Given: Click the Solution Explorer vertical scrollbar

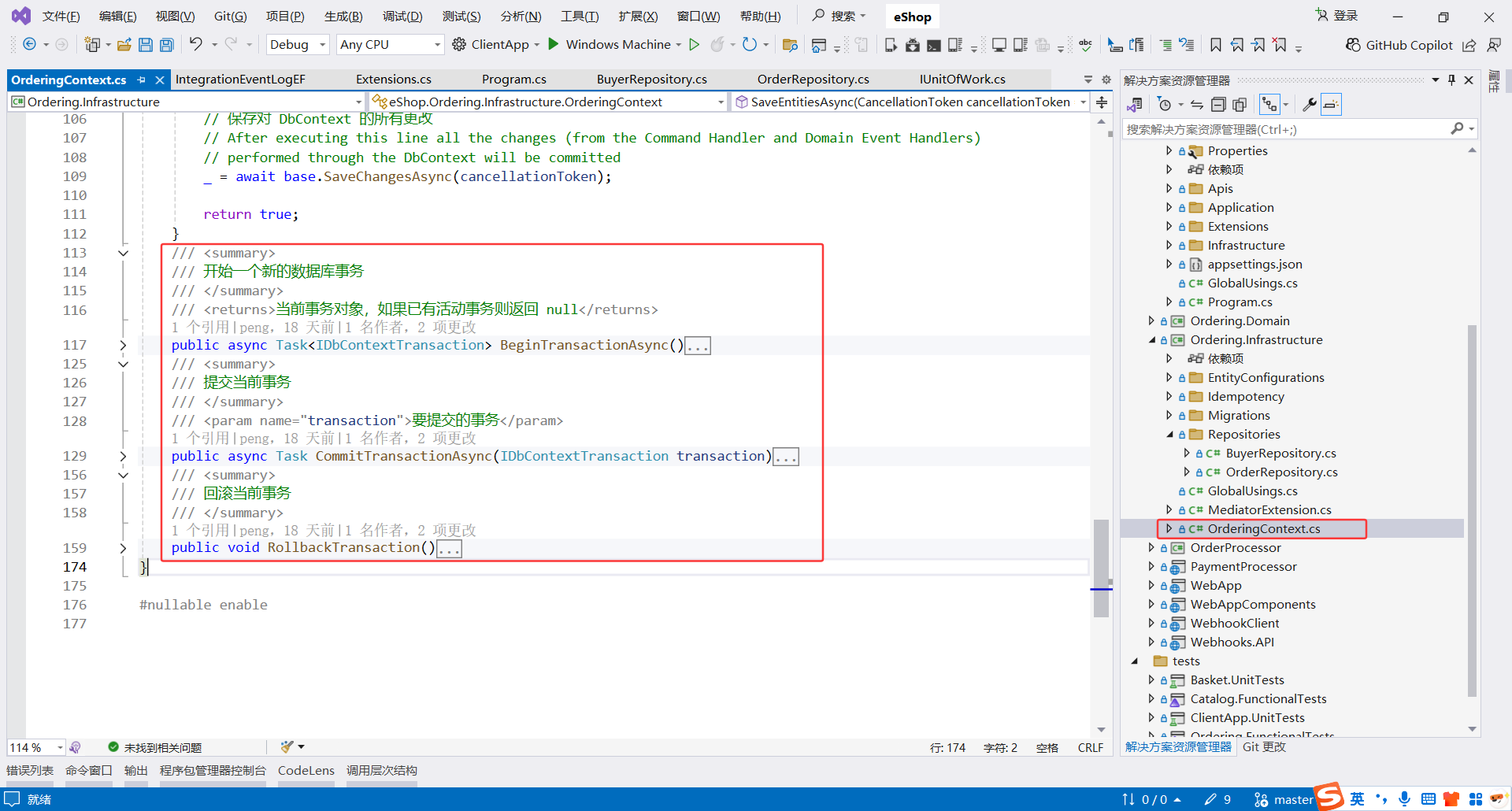Looking at the screenshot, I should (1472, 509).
